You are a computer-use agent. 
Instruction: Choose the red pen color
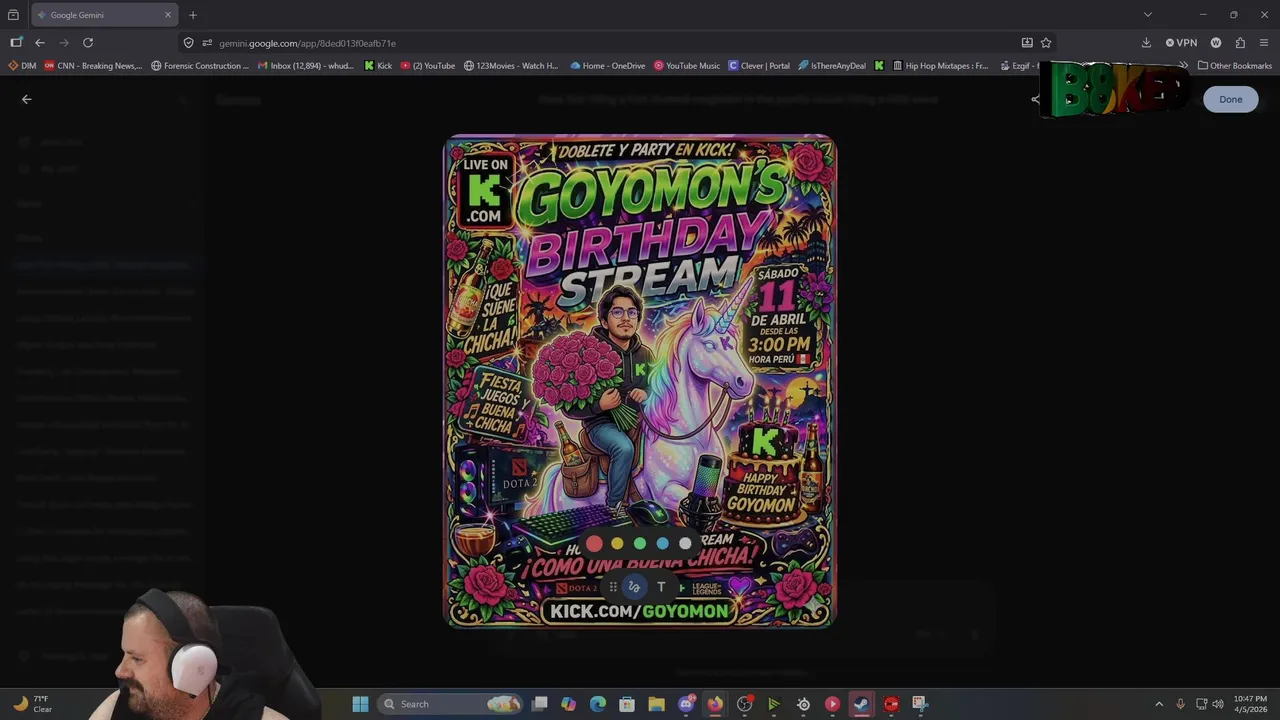click(x=594, y=543)
